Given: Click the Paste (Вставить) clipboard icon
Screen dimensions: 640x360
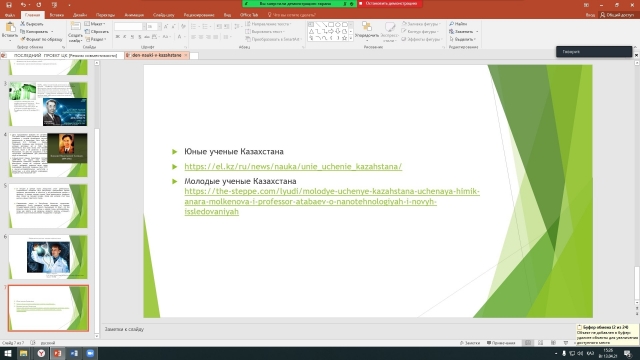Looking at the screenshot, I should pos(10,28).
